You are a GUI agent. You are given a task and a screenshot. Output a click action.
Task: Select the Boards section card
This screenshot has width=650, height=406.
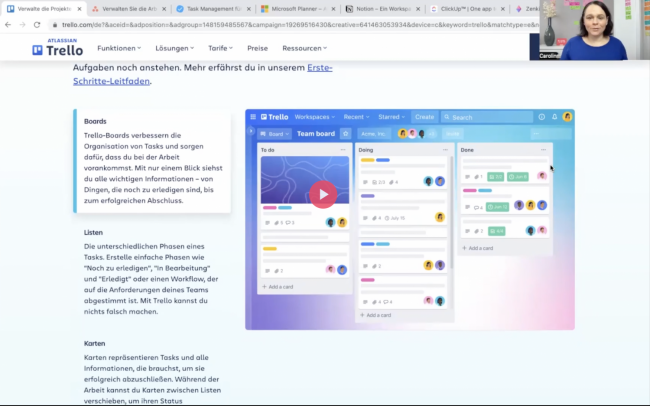[152, 161]
